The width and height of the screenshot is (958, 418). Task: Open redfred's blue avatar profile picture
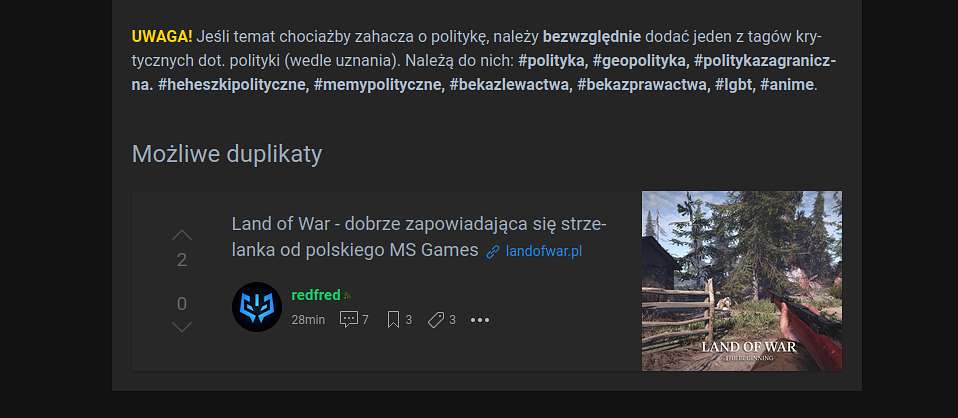[x=257, y=307]
